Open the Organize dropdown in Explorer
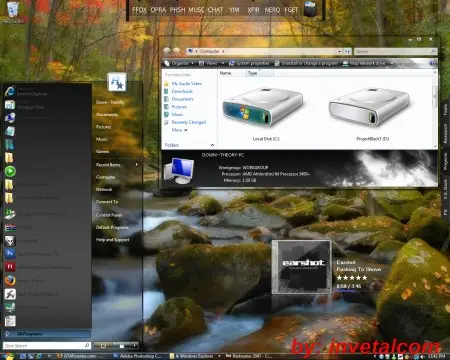The width and height of the screenshot is (450, 360). pos(179,63)
